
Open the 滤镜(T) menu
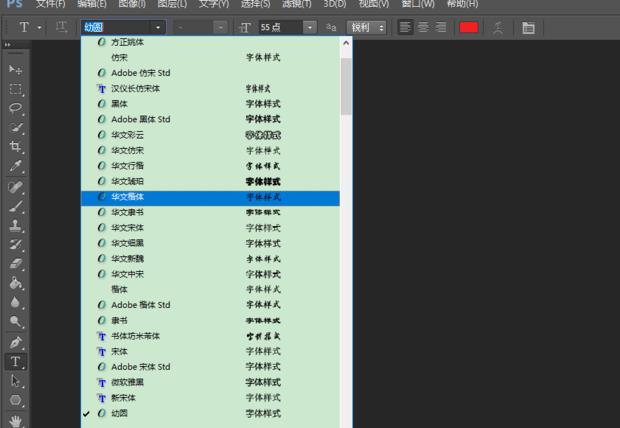coord(297,4)
